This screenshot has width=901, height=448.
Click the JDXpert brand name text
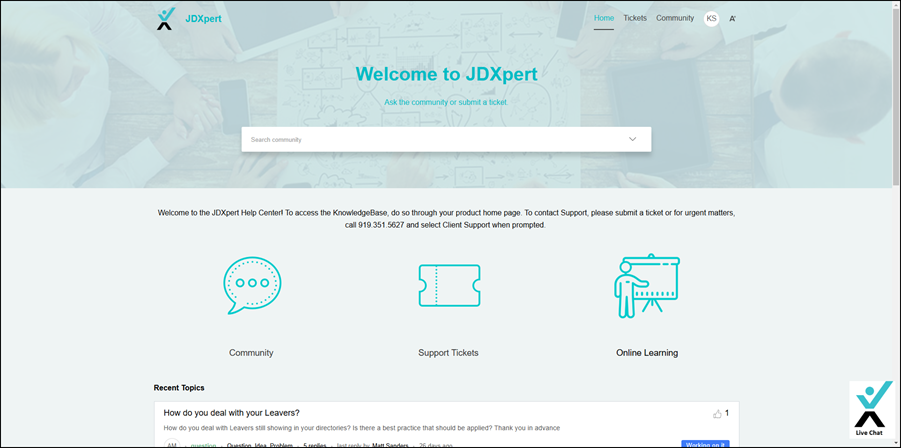(204, 18)
